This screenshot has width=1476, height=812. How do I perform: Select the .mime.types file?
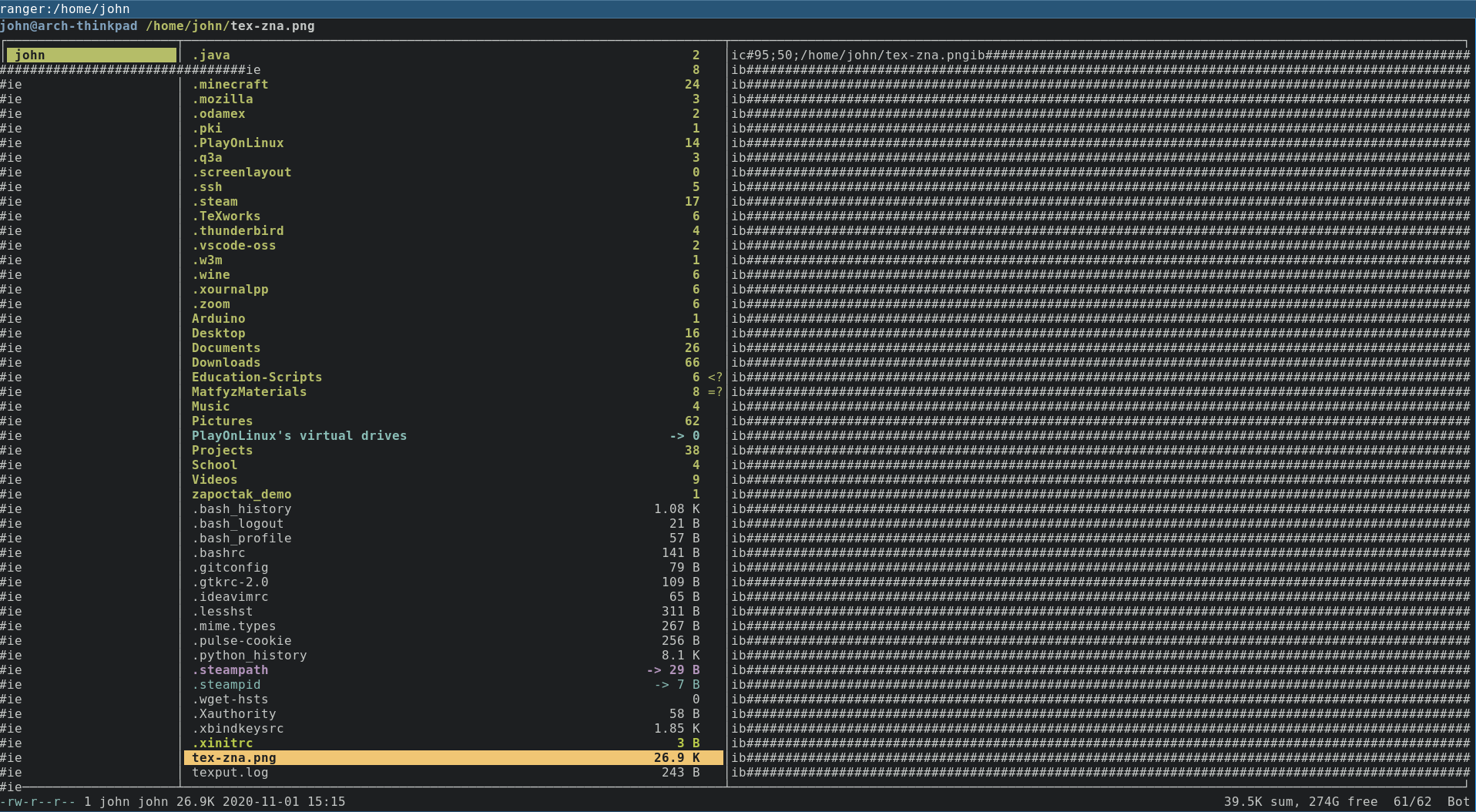coord(453,626)
